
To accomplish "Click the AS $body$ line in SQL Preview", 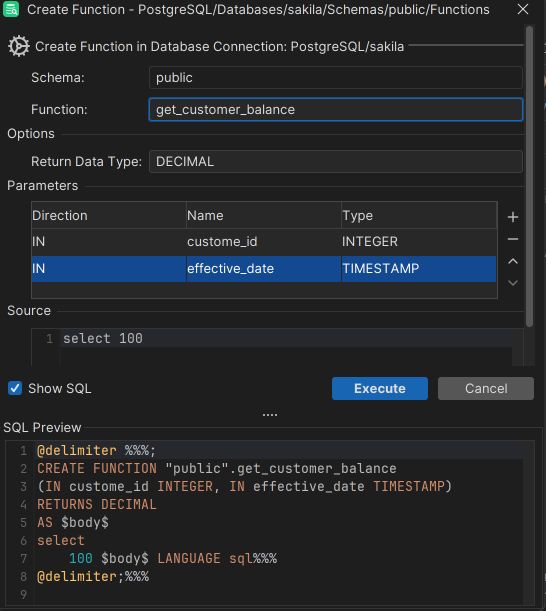I will pos(73,522).
